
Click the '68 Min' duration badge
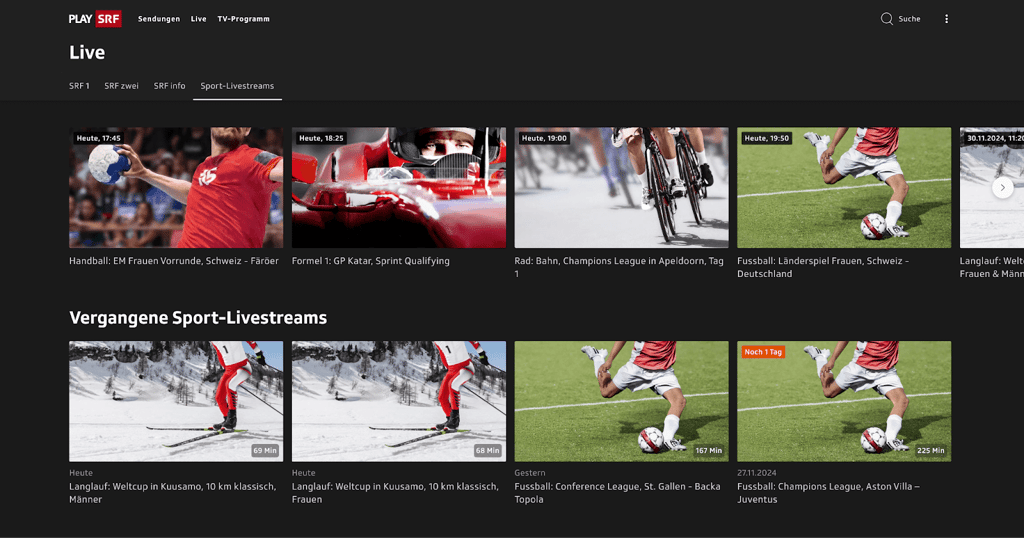pyautogui.click(x=487, y=451)
